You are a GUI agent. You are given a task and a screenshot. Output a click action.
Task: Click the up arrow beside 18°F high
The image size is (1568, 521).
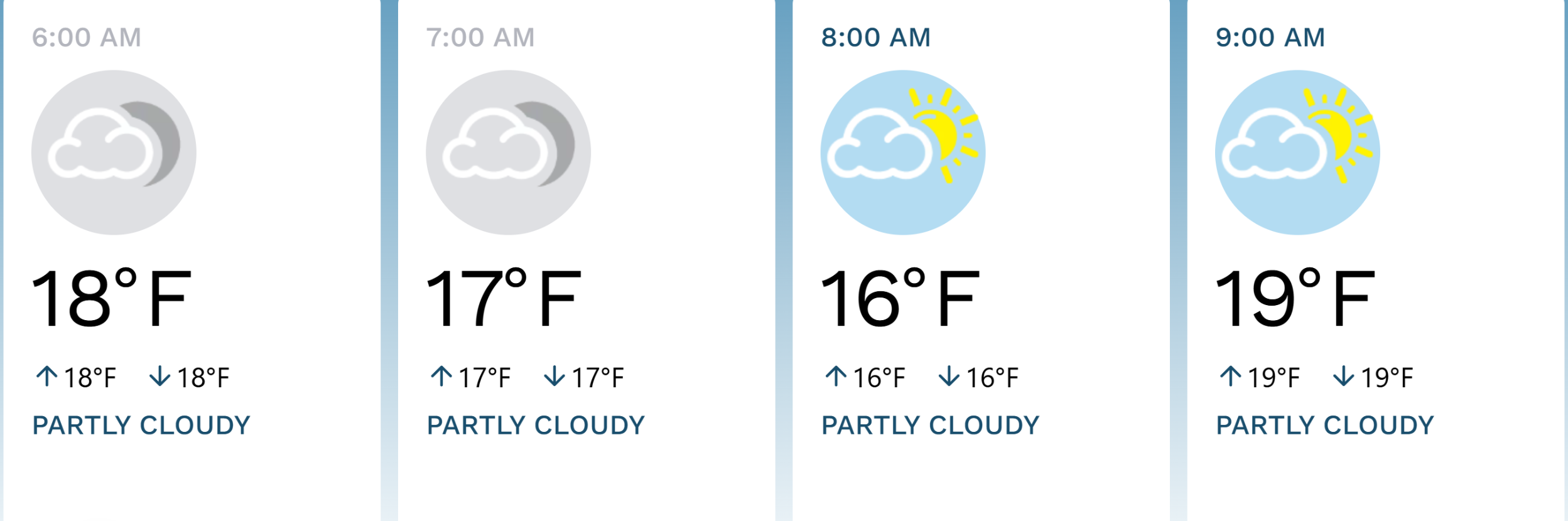46,376
